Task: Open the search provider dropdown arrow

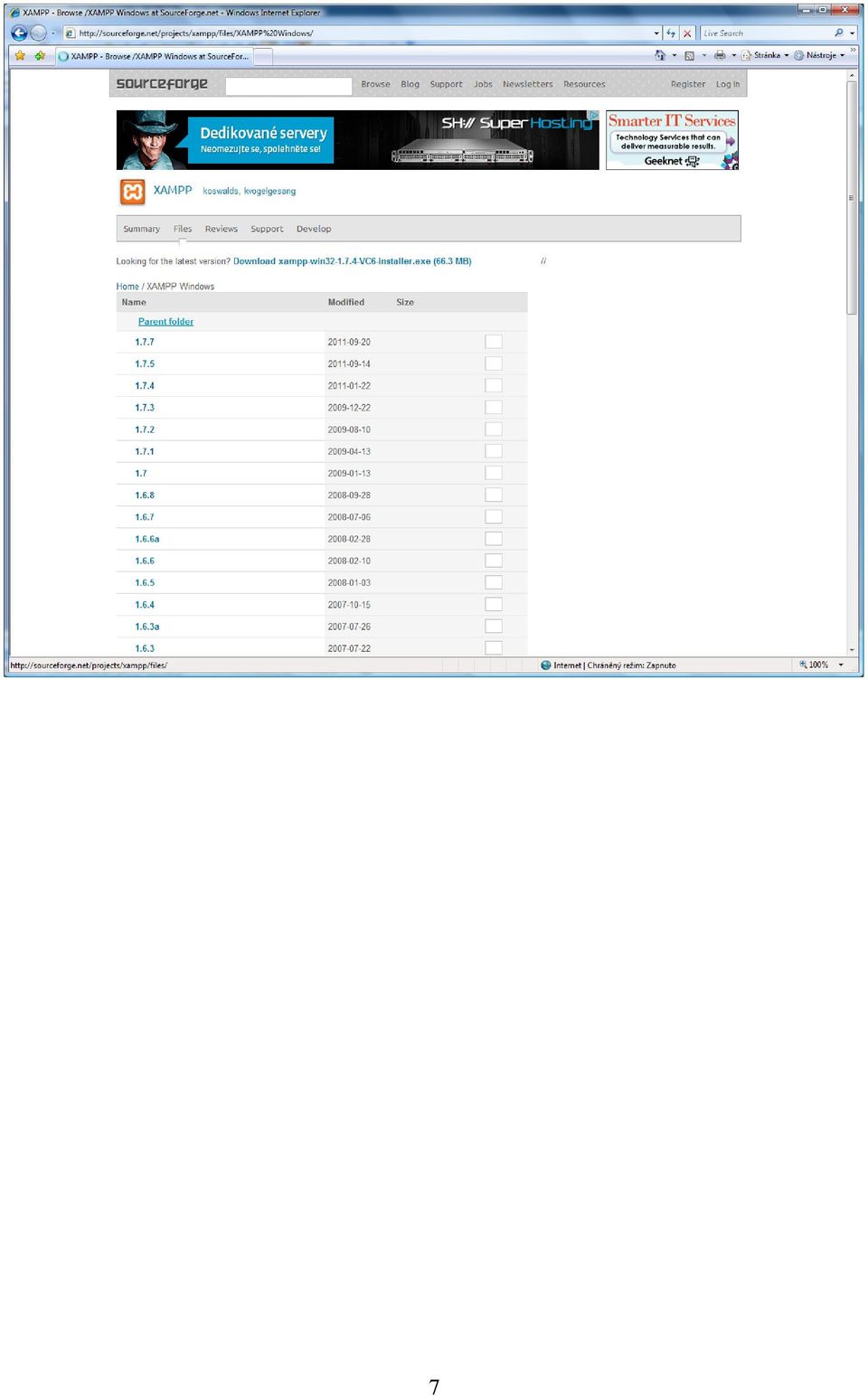Action: pyautogui.click(x=852, y=33)
